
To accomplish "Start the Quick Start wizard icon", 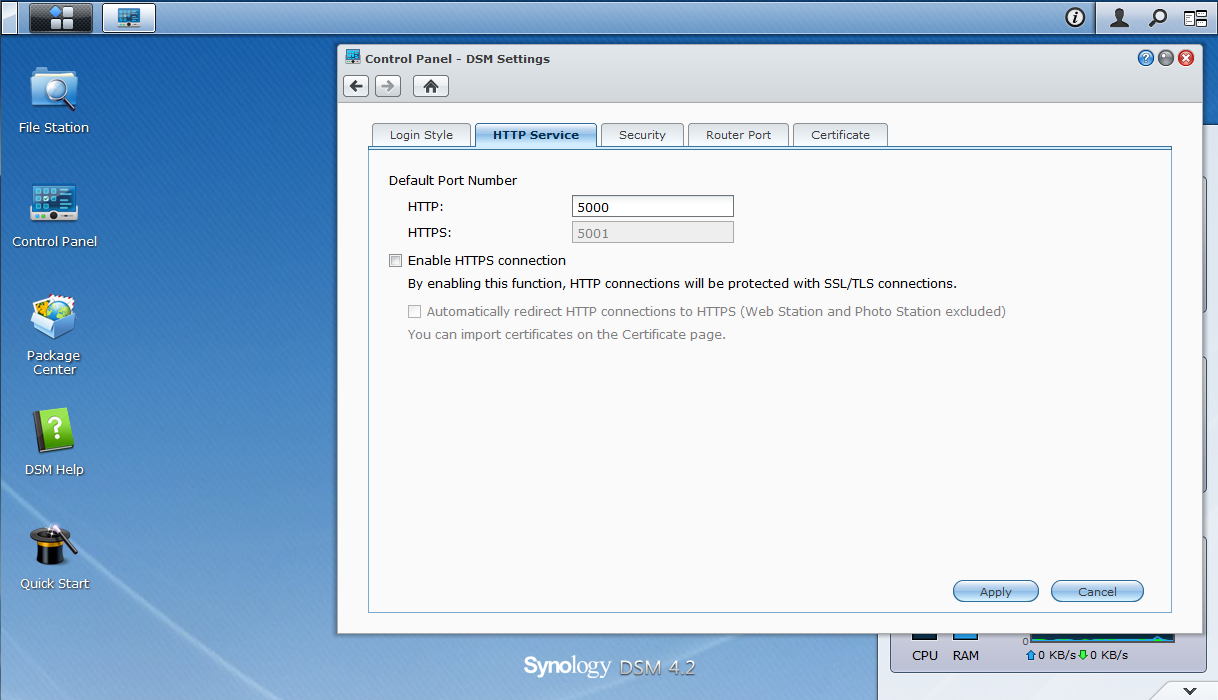I will (x=54, y=556).
